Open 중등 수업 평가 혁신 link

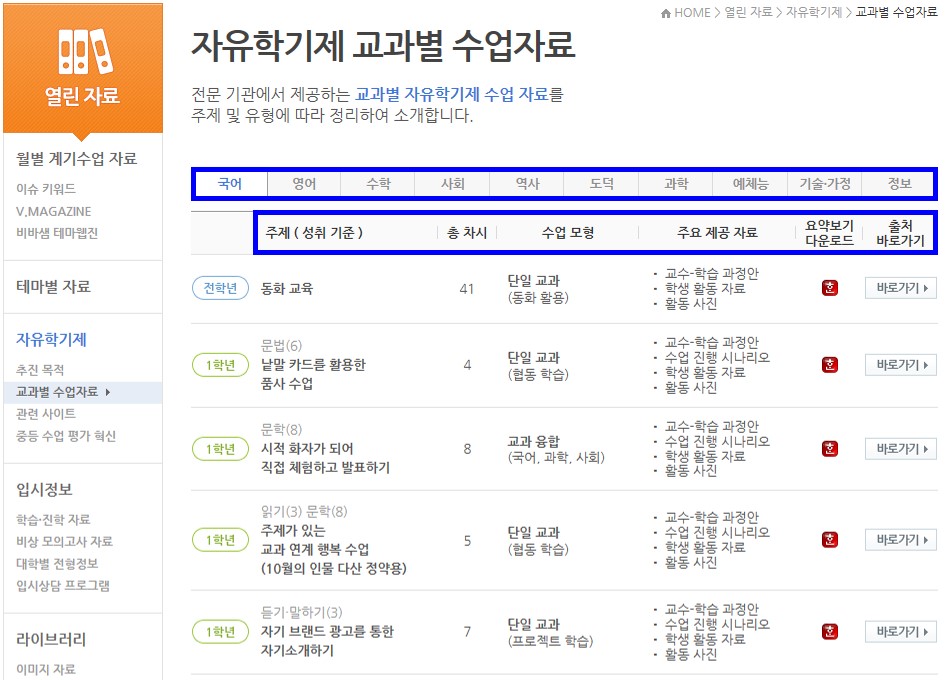[x=66, y=436]
